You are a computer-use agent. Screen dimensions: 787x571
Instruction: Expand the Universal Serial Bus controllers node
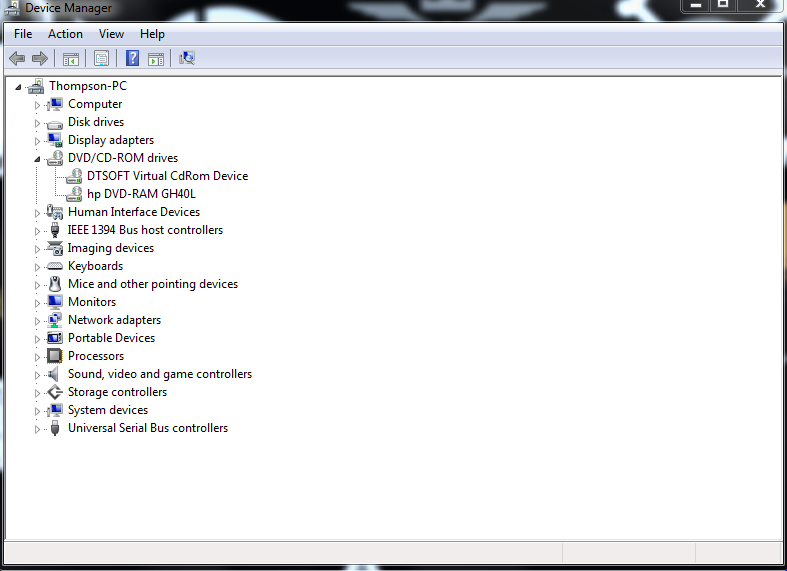(x=38, y=428)
